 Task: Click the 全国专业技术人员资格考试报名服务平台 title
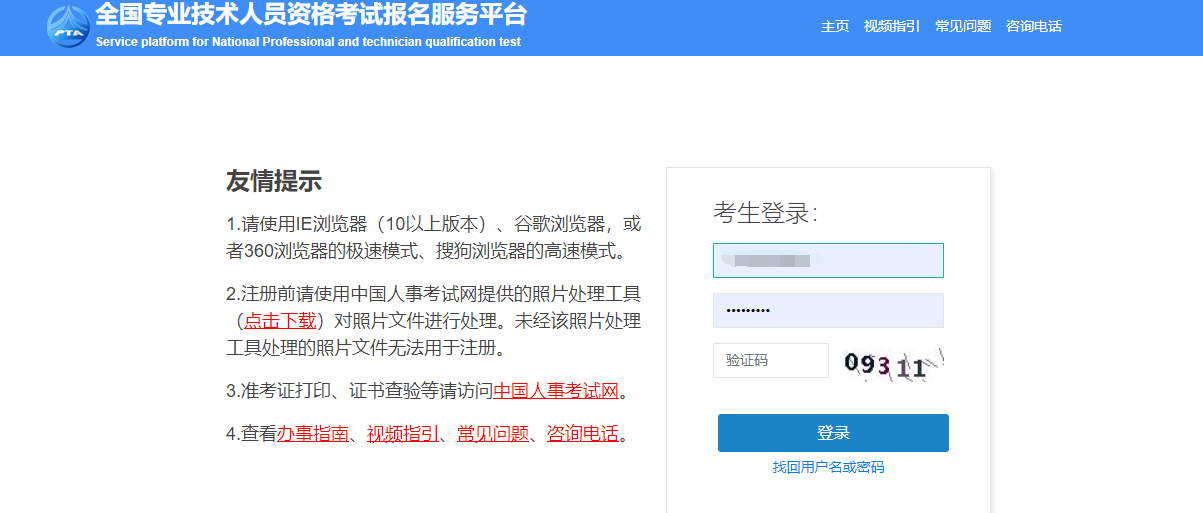tap(311, 16)
